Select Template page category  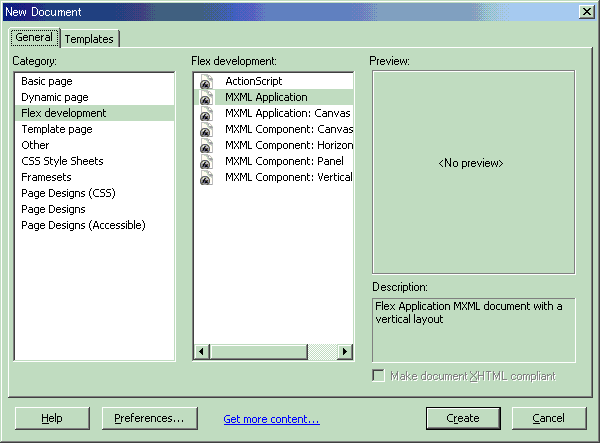[94, 129]
